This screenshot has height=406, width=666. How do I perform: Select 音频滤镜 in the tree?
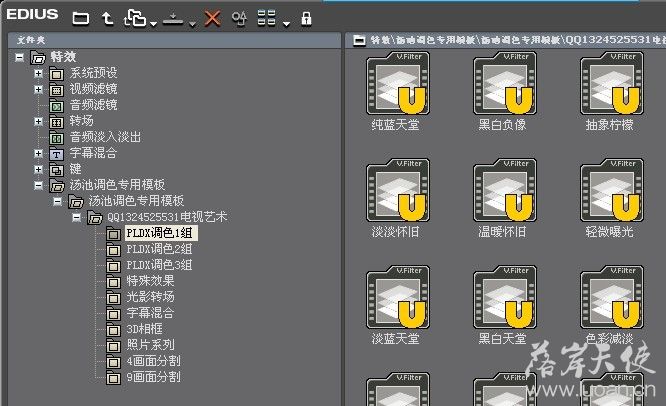click(x=93, y=105)
